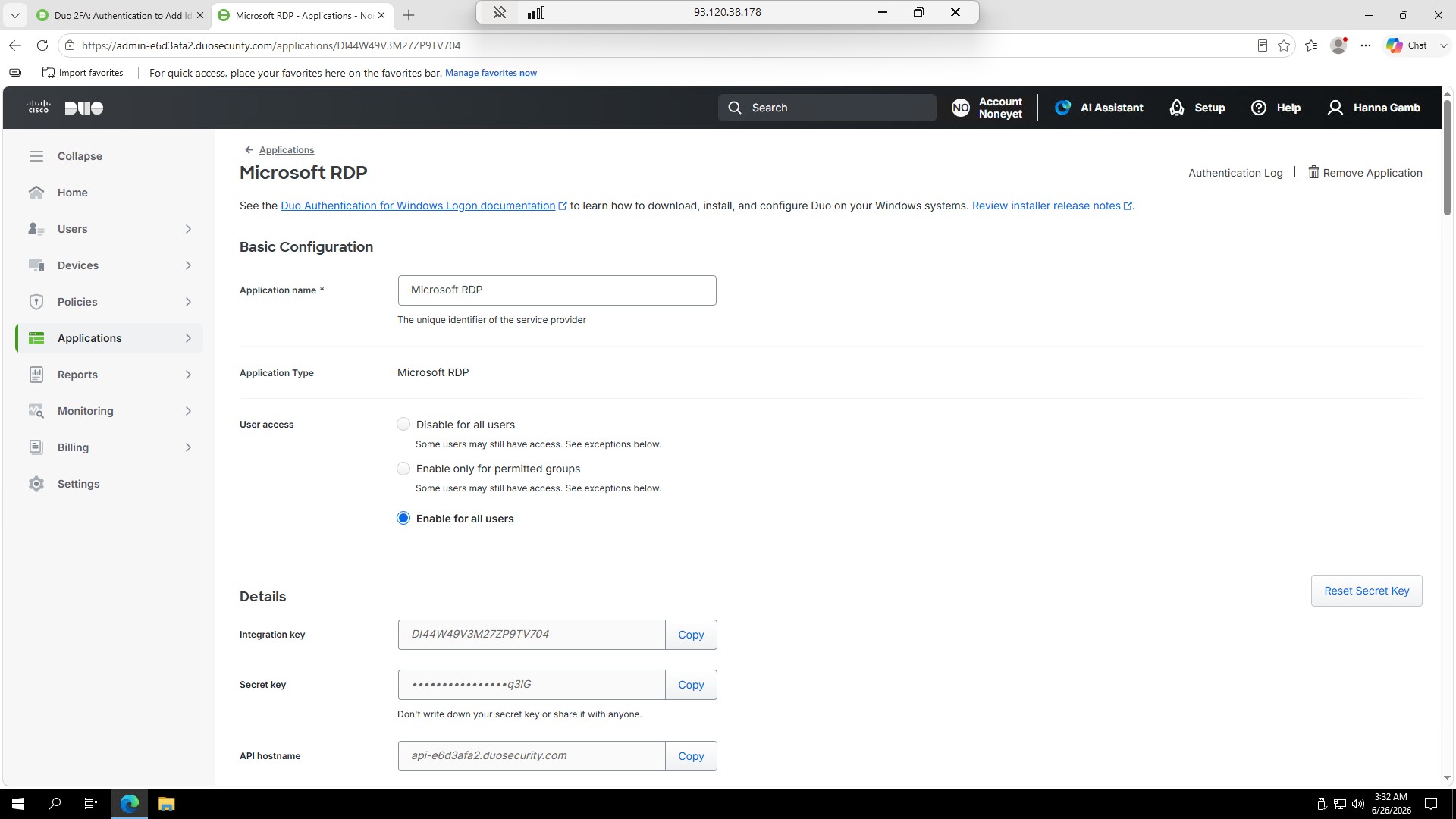Click the Users sidebar icon
1456x819 pixels.
coord(36,229)
